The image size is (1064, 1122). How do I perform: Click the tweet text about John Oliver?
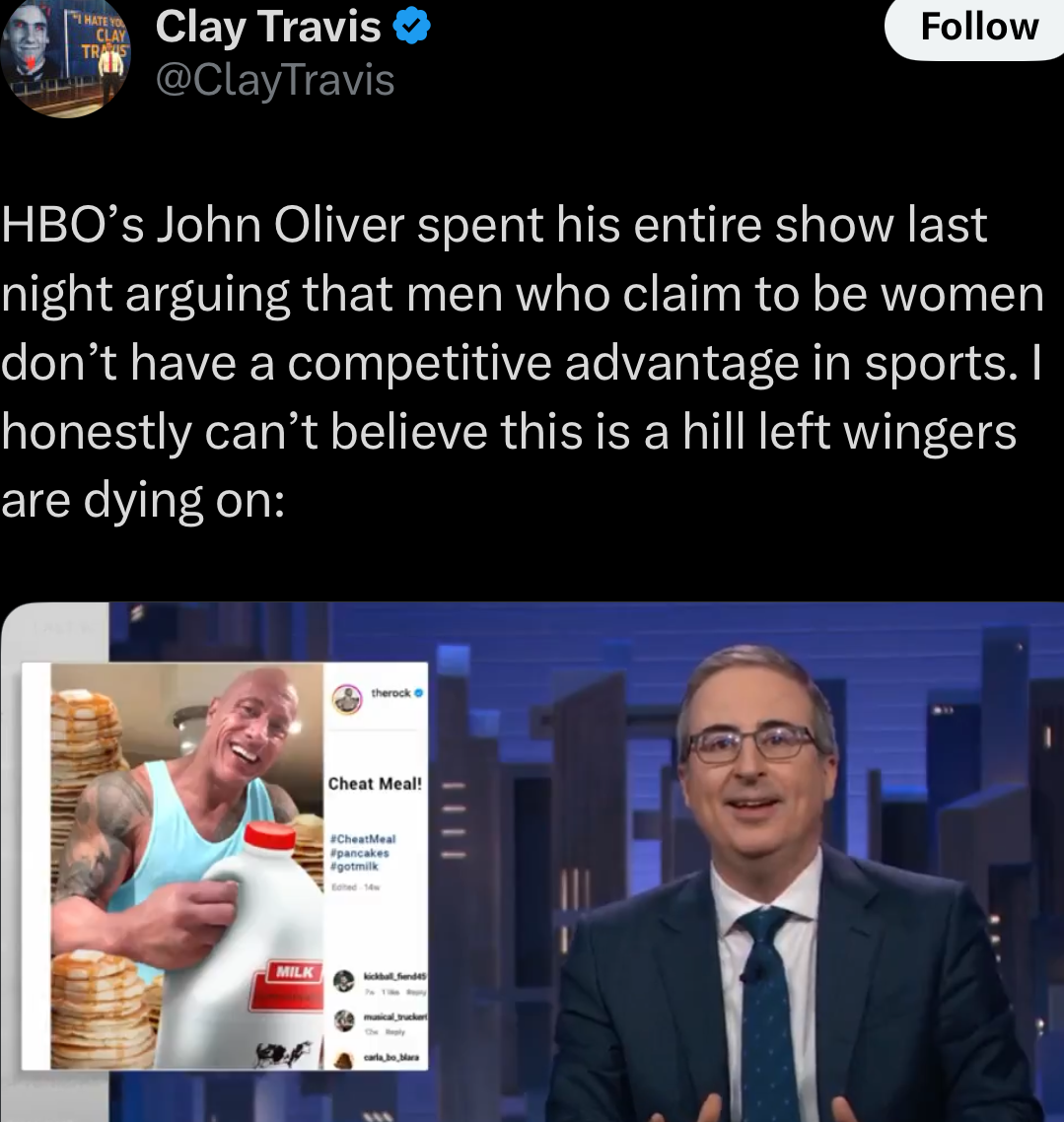coord(523,362)
